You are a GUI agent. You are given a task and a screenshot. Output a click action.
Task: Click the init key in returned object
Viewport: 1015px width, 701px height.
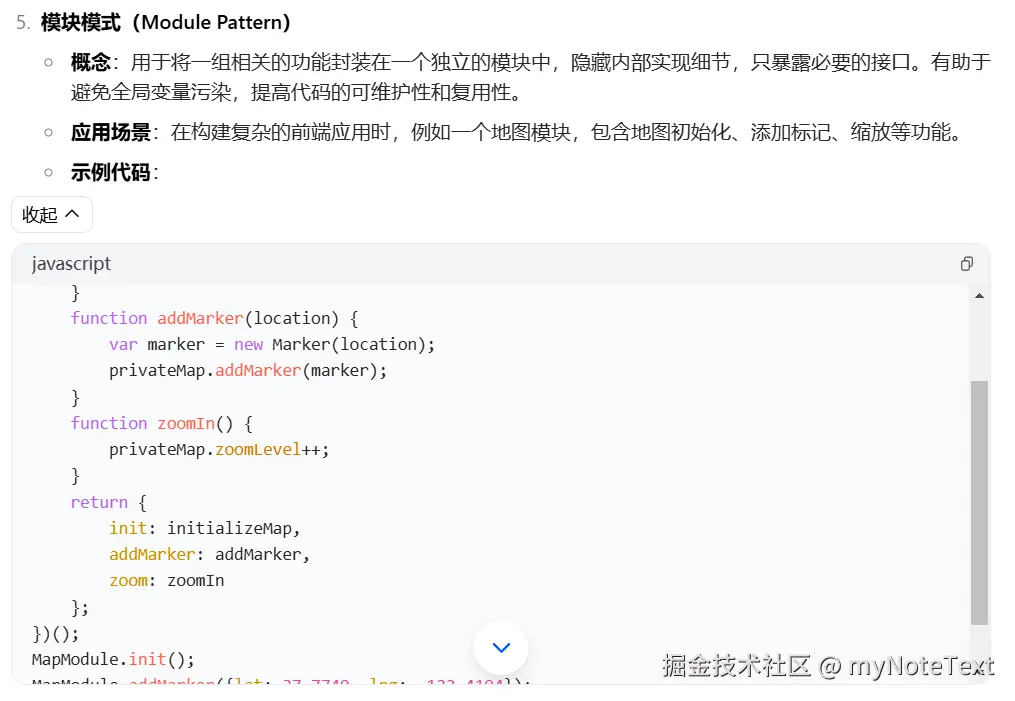(x=128, y=528)
